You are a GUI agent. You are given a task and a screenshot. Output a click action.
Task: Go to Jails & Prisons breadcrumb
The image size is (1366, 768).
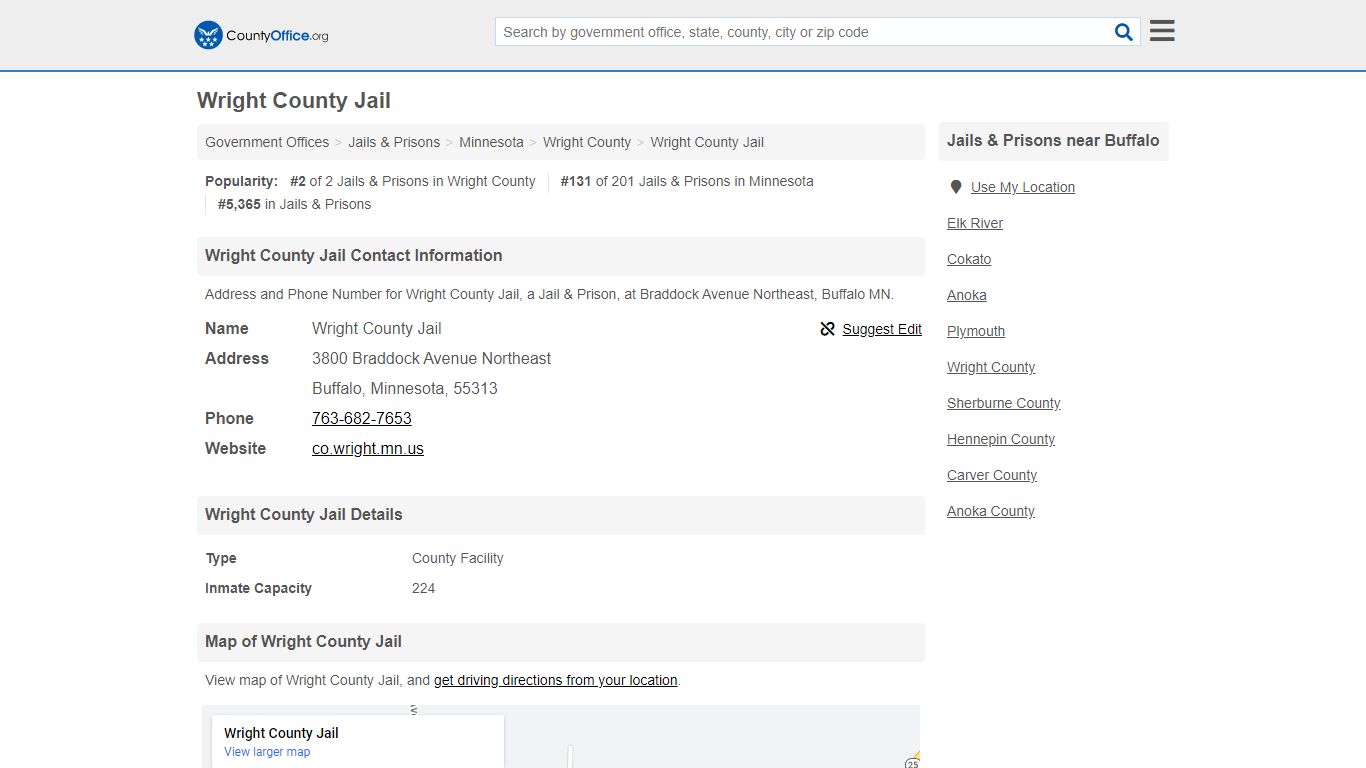(394, 142)
